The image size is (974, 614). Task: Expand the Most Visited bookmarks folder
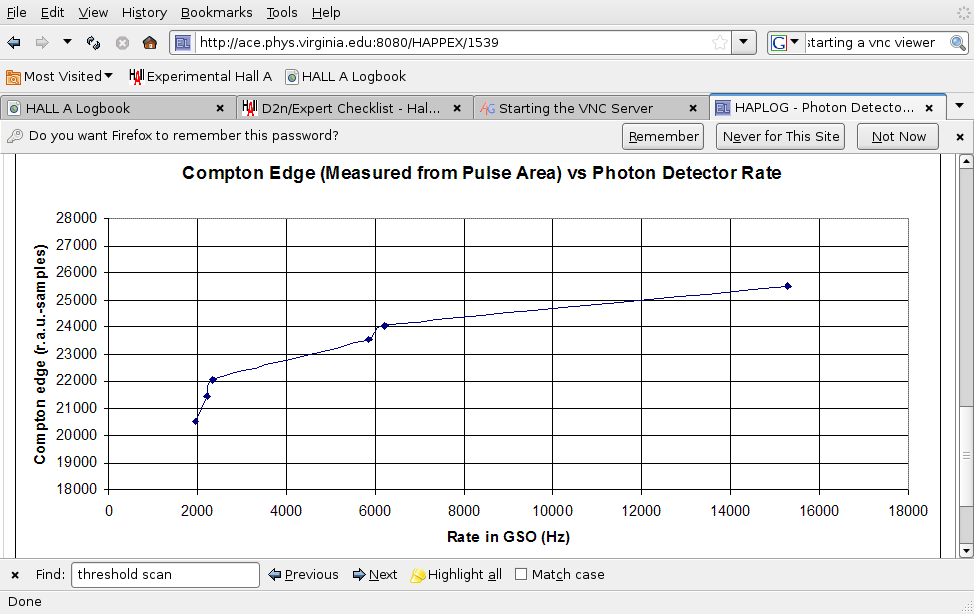coord(60,76)
